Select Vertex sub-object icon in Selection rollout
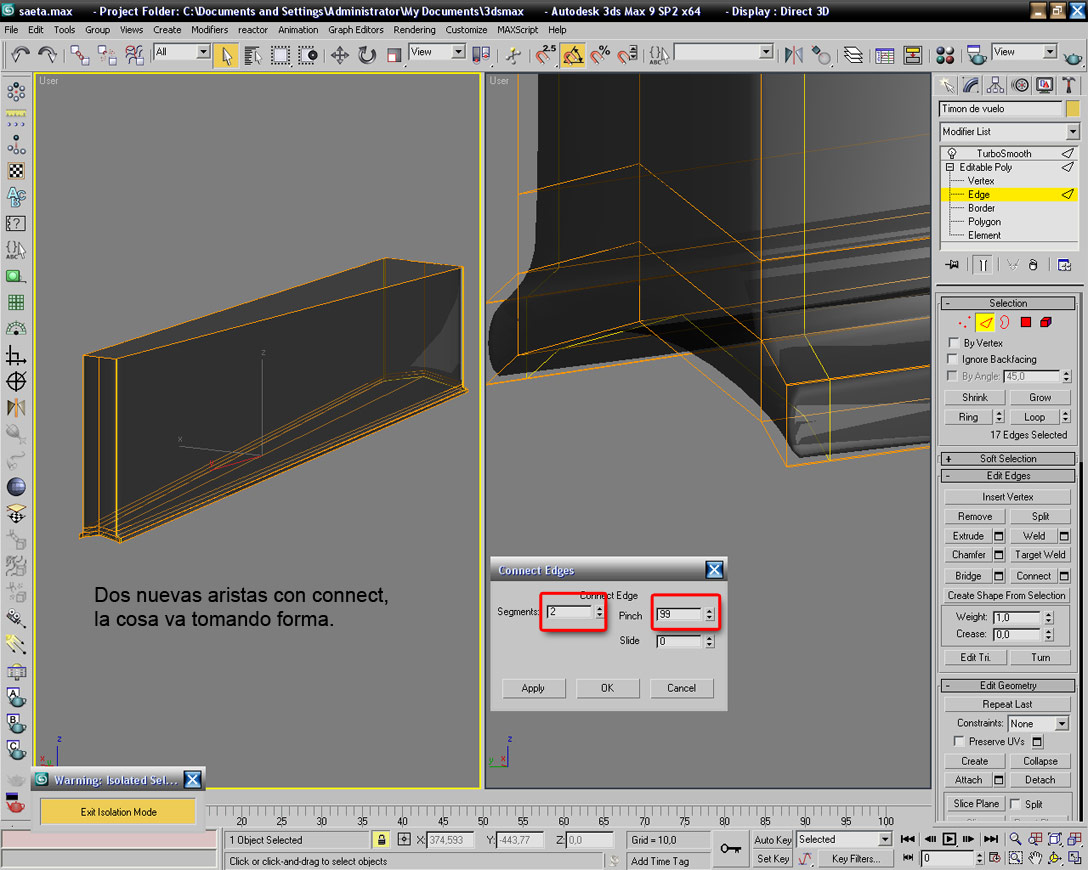The height and width of the screenshot is (870, 1088). click(963, 323)
